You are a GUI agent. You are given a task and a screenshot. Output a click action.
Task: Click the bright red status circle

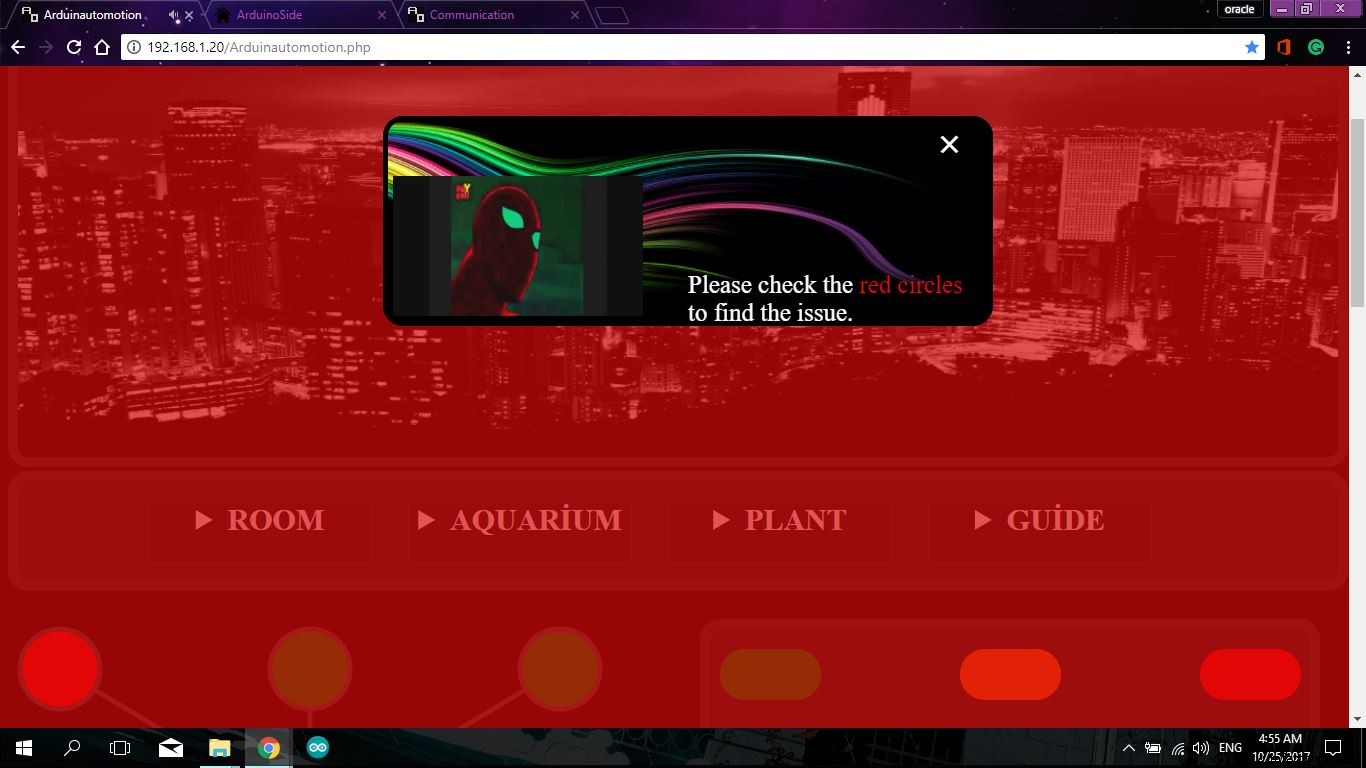click(60, 668)
